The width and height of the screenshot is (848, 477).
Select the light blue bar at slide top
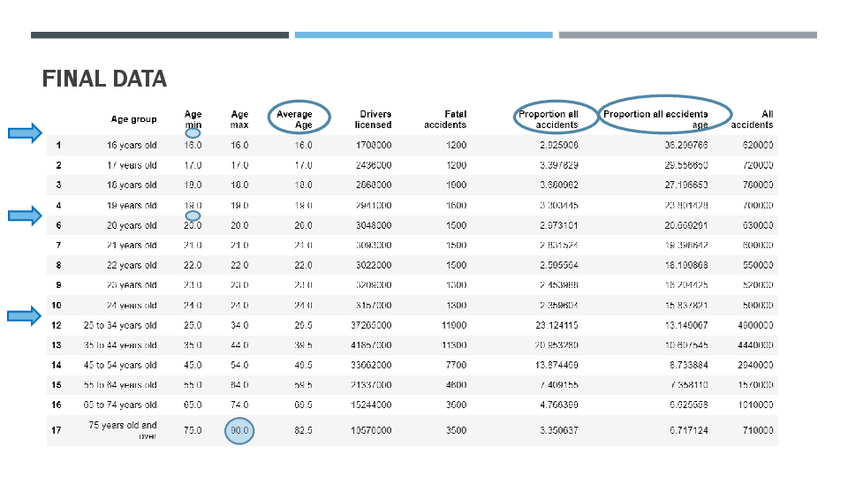(423, 35)
